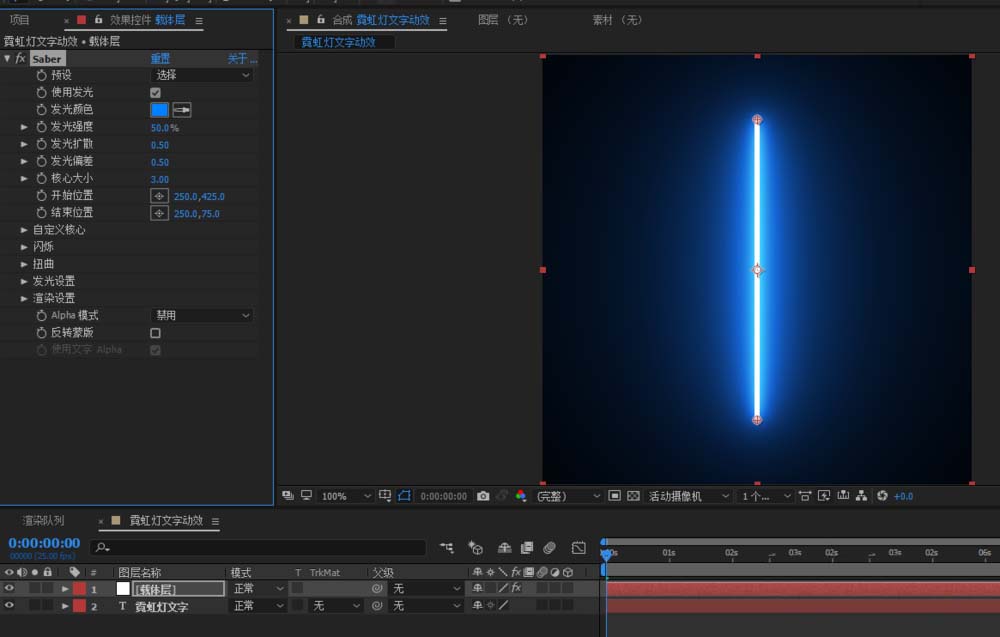1000x637 pixels.
Task: Enable the 反转蒙版 checkbox
Action: (155, 333)
